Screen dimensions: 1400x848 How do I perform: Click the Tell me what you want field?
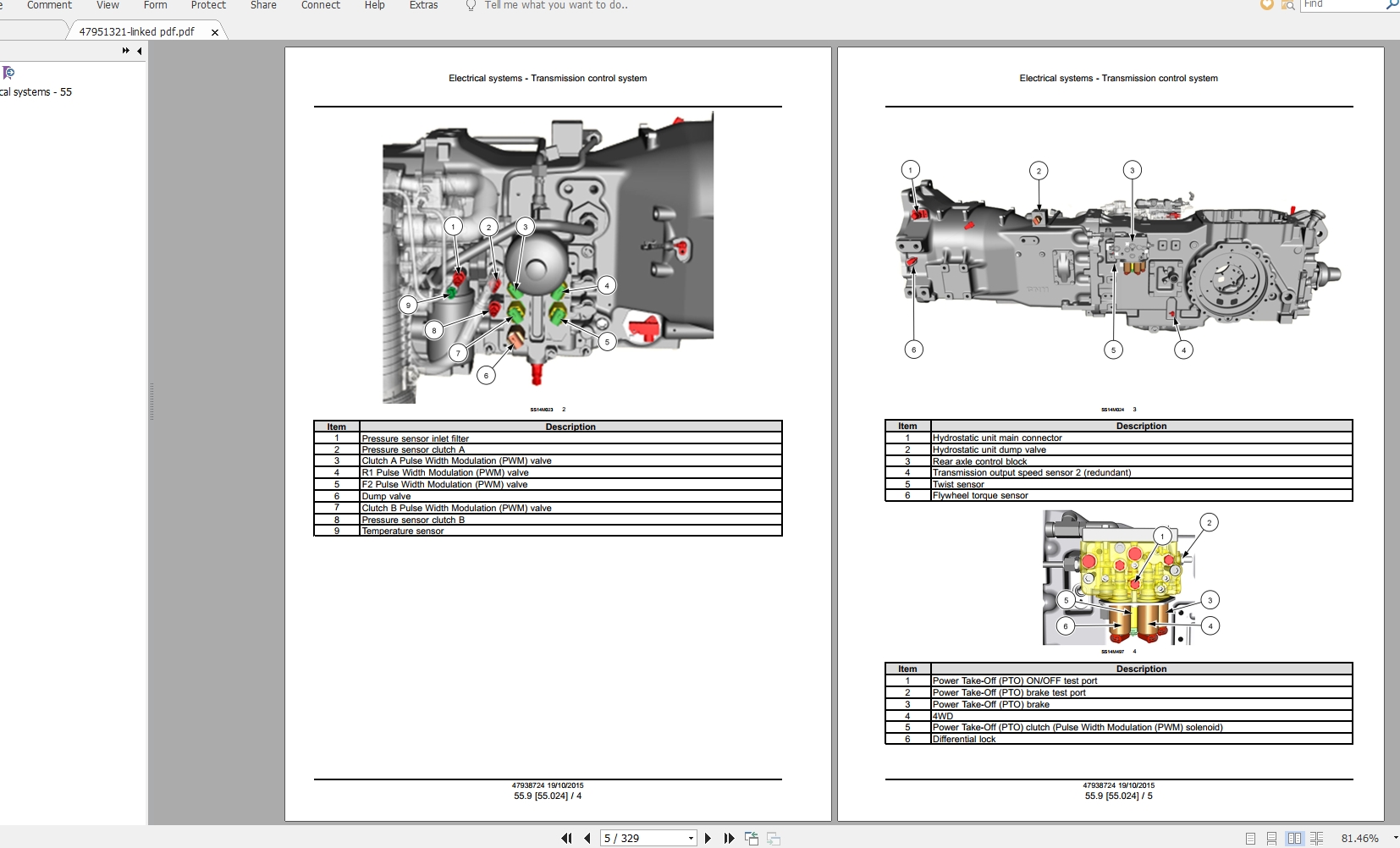point(556,5)
